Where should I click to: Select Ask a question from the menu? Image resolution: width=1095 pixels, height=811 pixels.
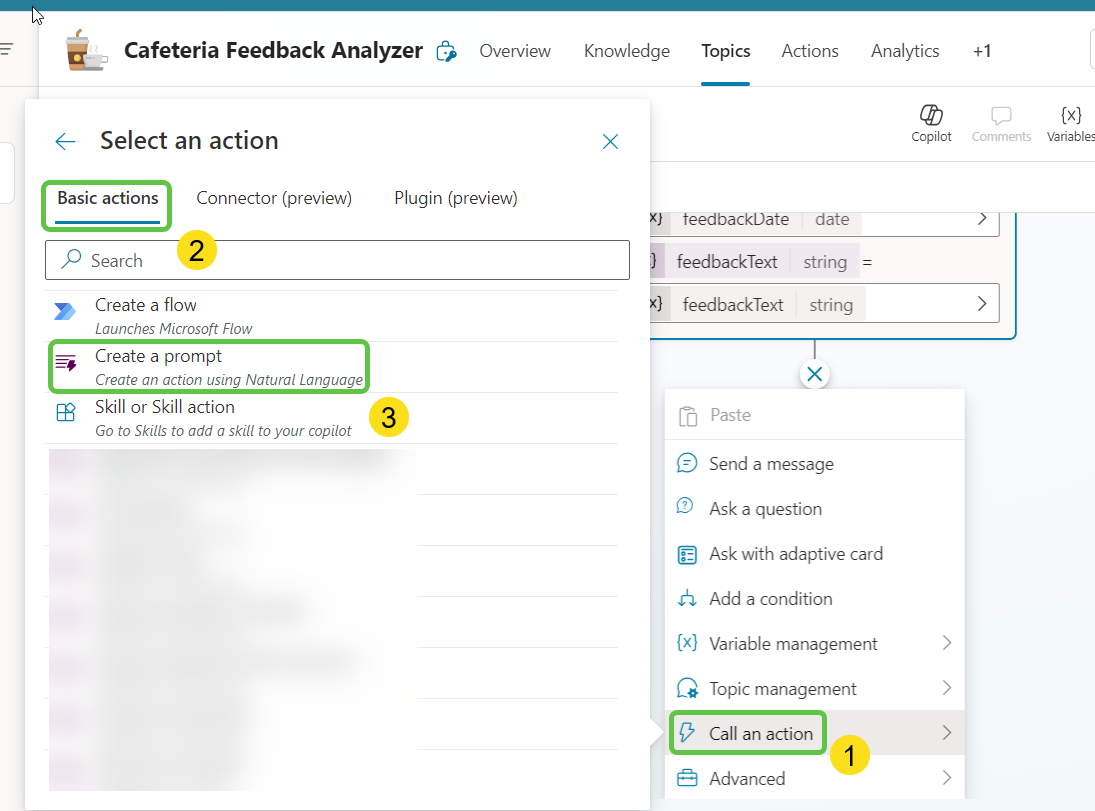click(765, 509)
